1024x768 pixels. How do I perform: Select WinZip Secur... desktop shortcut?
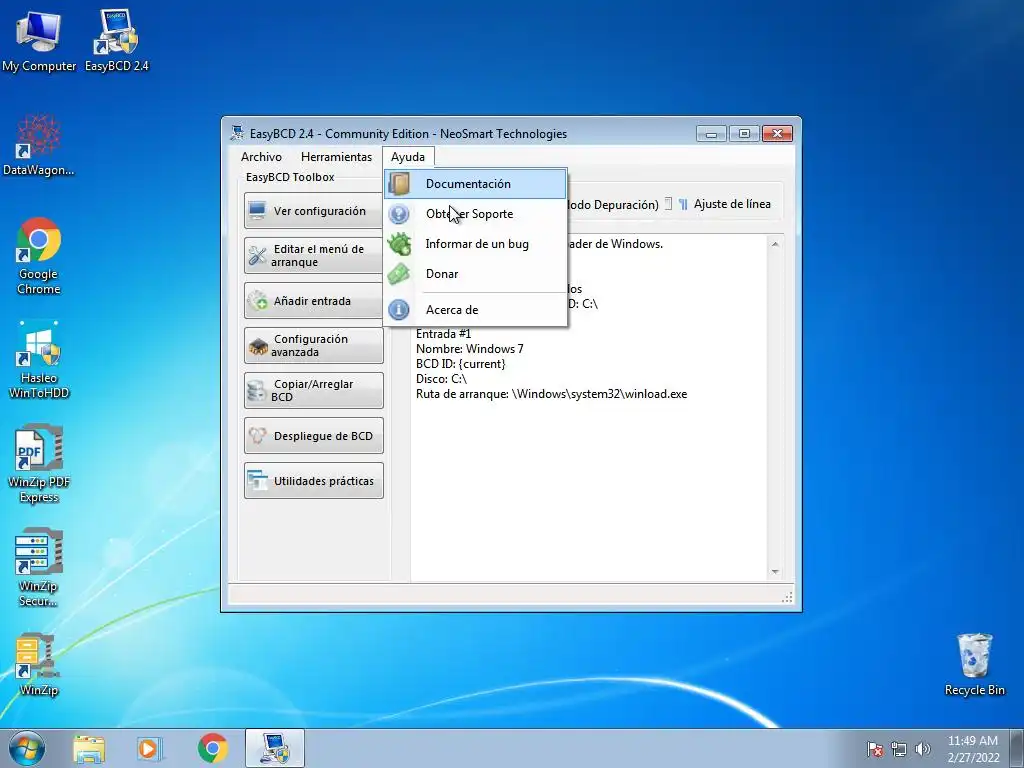(x=39, y=568)
